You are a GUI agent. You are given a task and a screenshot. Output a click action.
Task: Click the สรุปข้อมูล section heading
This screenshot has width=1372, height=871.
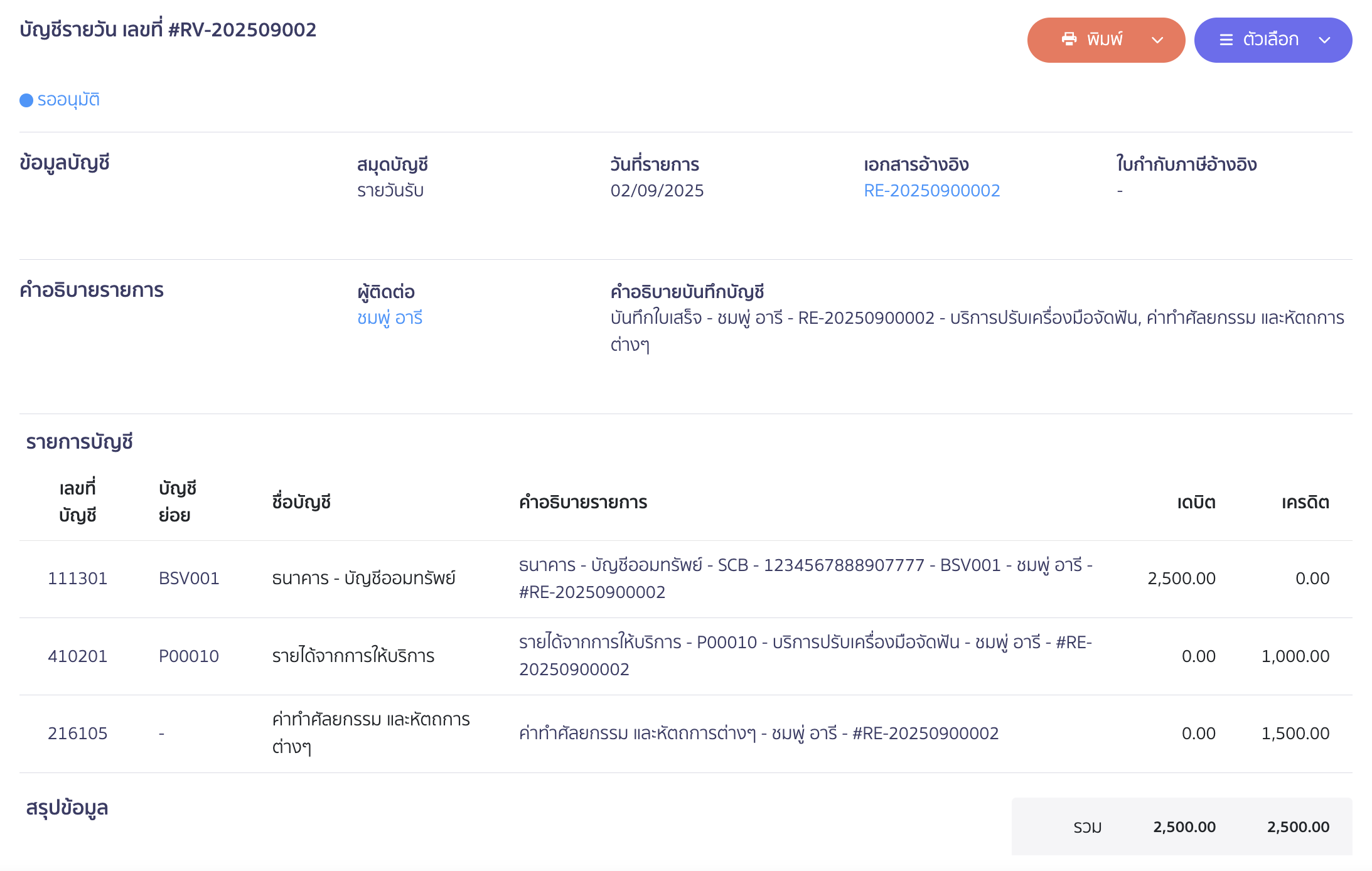67,807
